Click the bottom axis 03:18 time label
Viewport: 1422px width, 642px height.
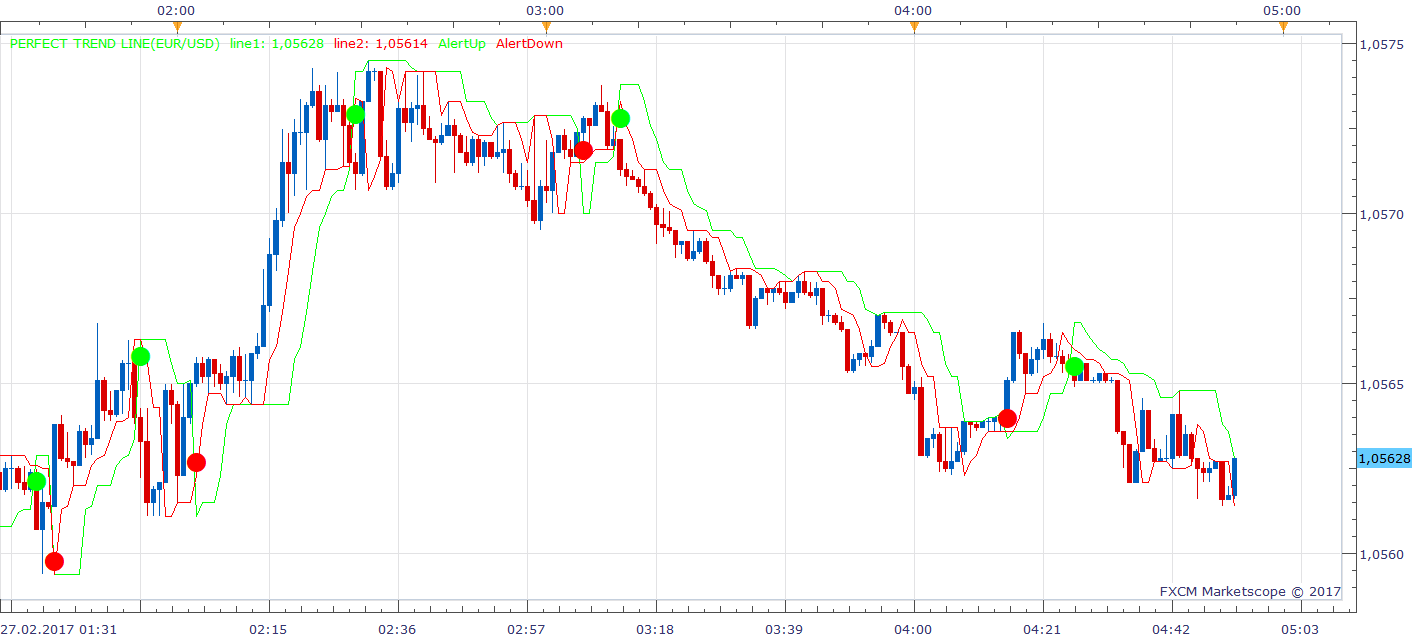pyautogui.click(x=656, y=629)
